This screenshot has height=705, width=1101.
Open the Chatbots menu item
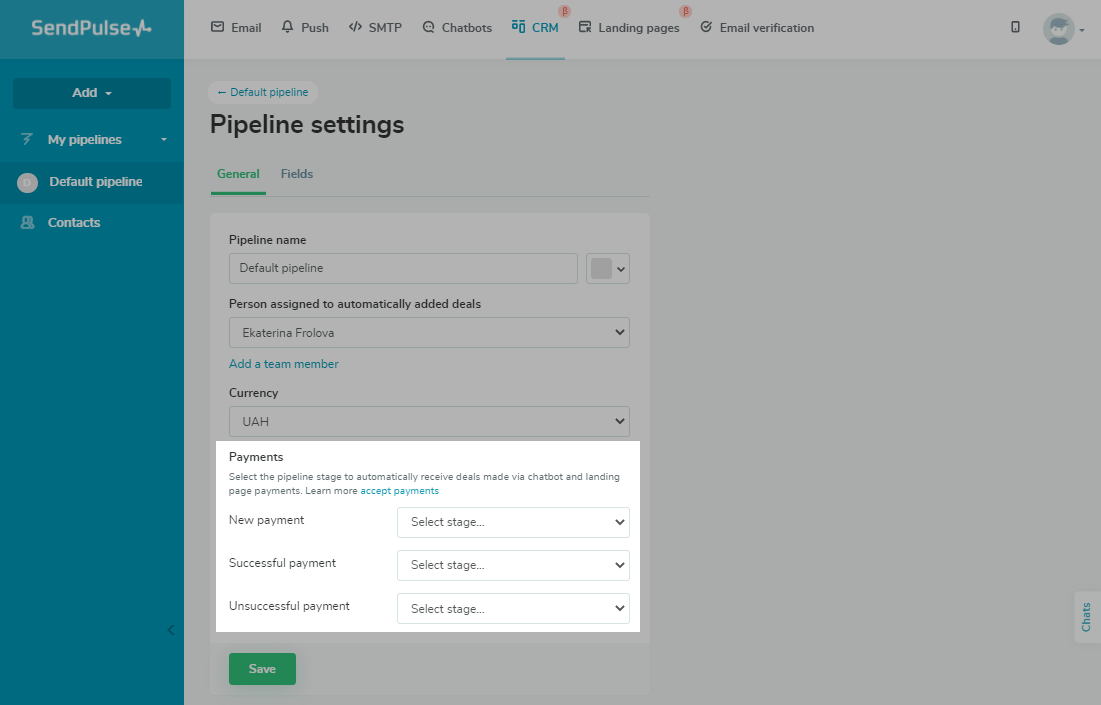(x=457, y=28)
